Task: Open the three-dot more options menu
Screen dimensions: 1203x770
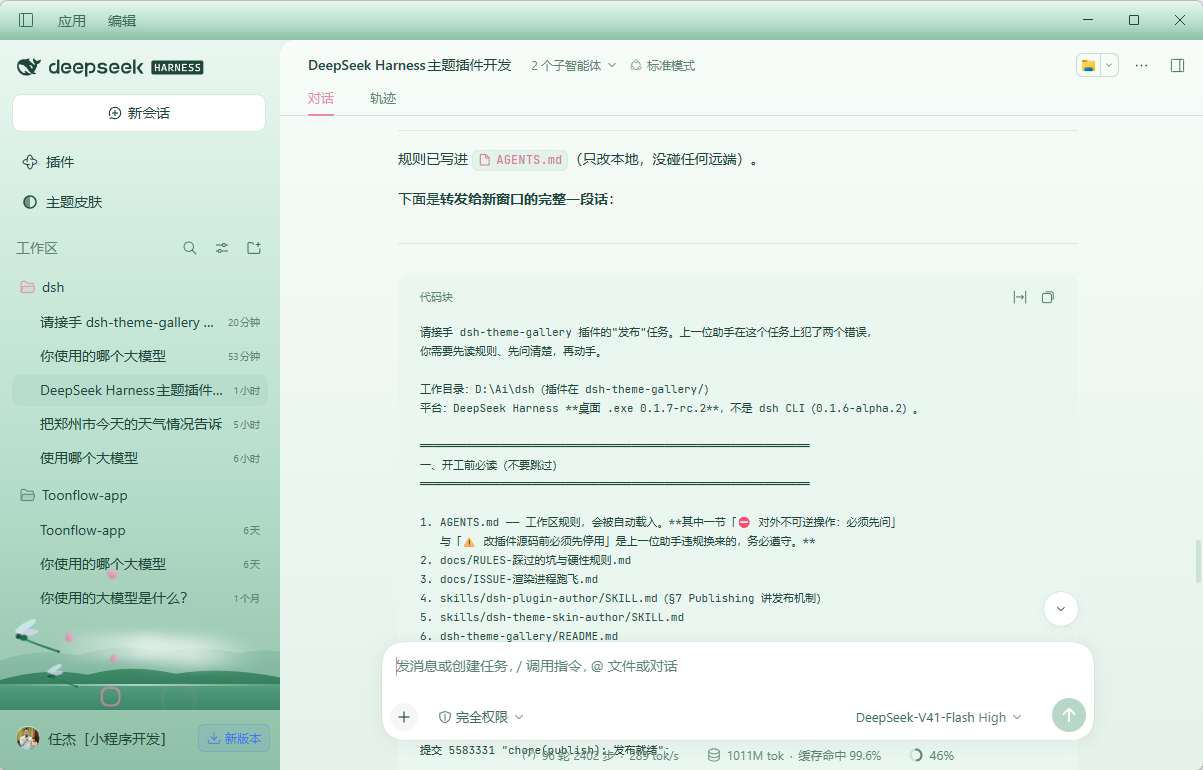Action: point(1142,65)
